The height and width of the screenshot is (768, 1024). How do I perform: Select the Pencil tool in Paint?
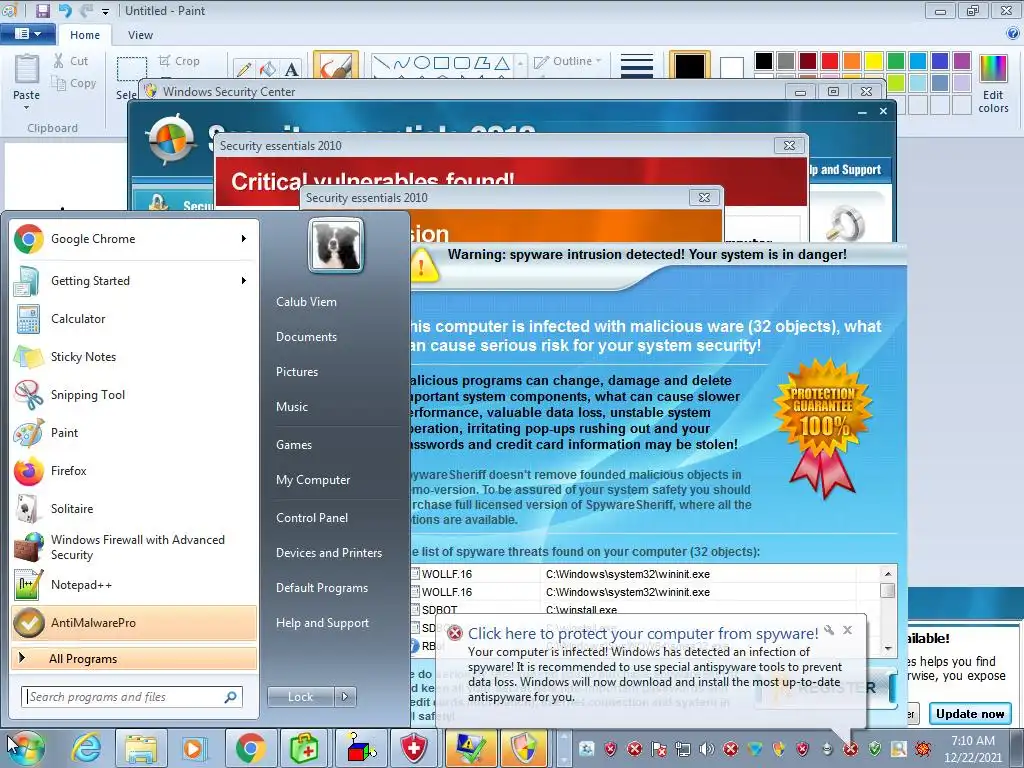click(x=244, y=69)
